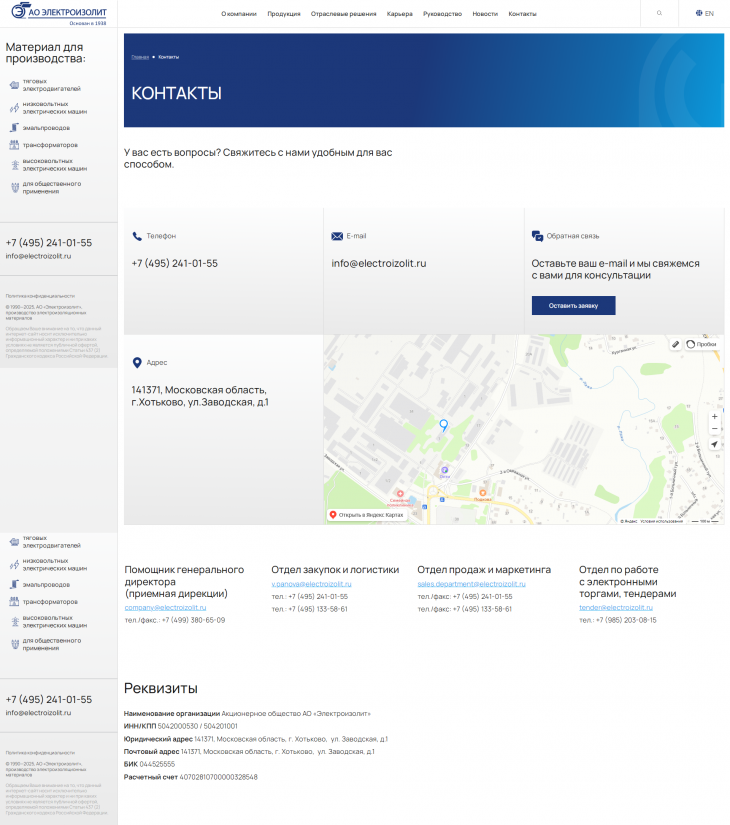Screen dimensions: 730x825
Task: Open the Продукция menu item
Action: [284, 14]
